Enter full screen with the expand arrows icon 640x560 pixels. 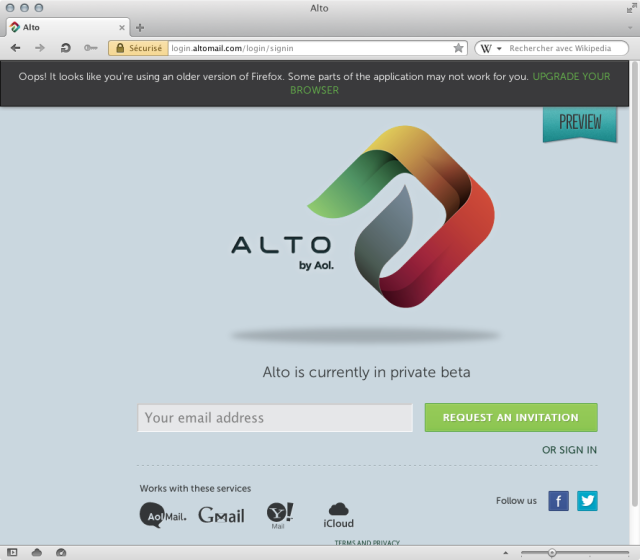point(631,8)
